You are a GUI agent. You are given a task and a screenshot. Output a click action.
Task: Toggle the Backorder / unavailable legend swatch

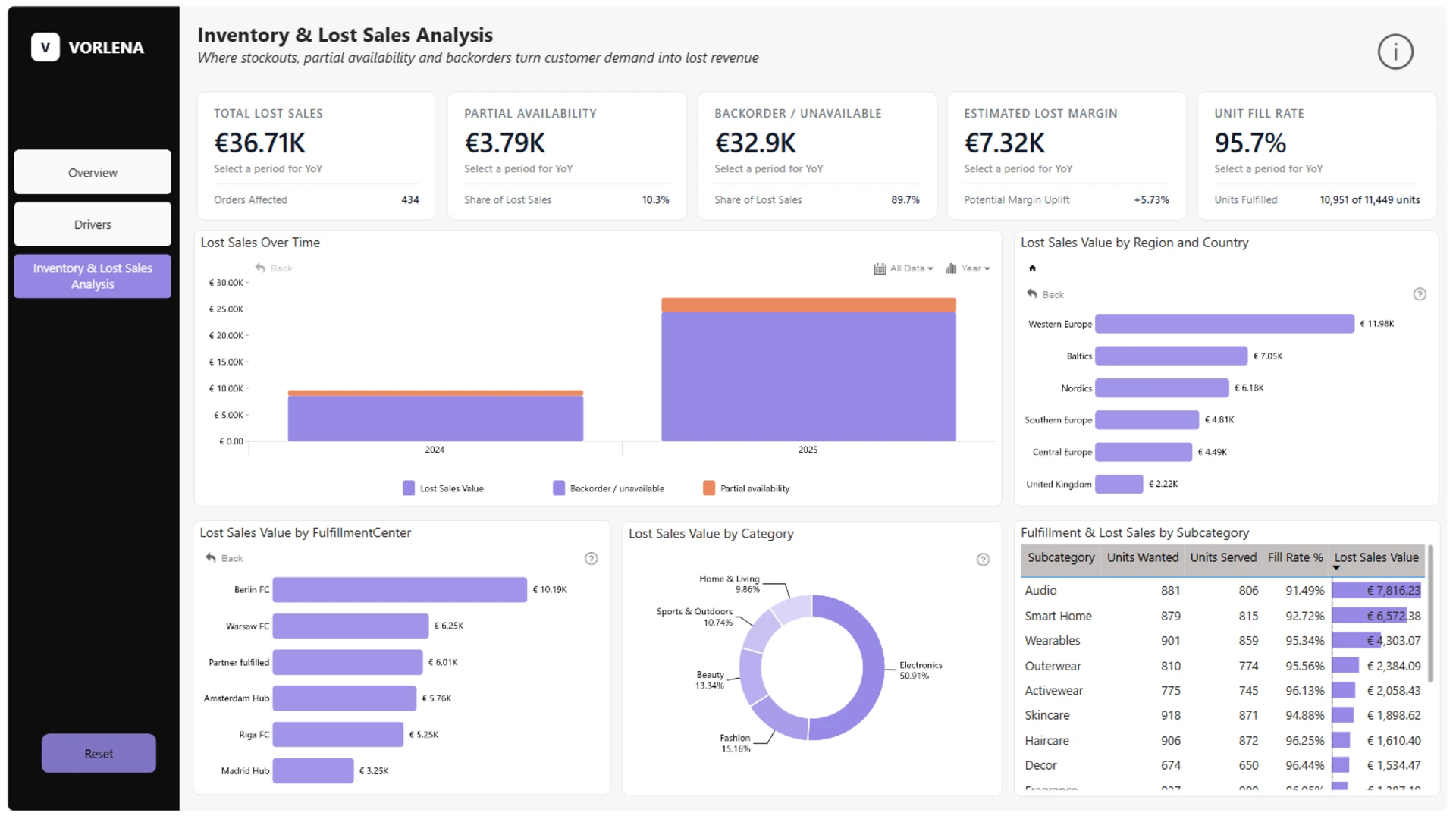coord(559,488)
